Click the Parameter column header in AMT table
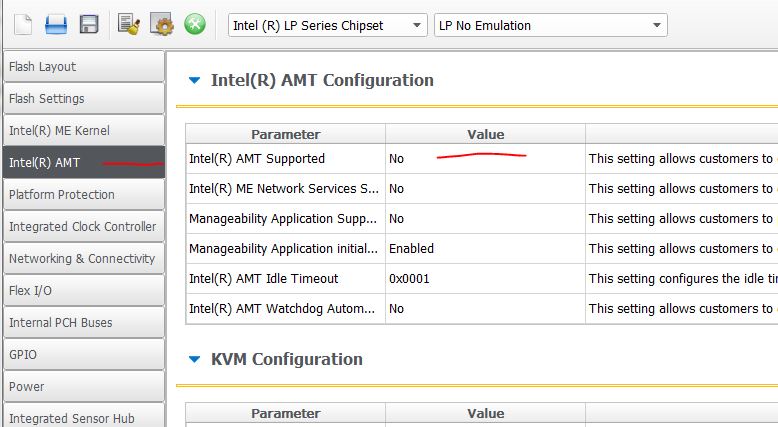This screenshot has width=778, height=427. click(285, 134)
